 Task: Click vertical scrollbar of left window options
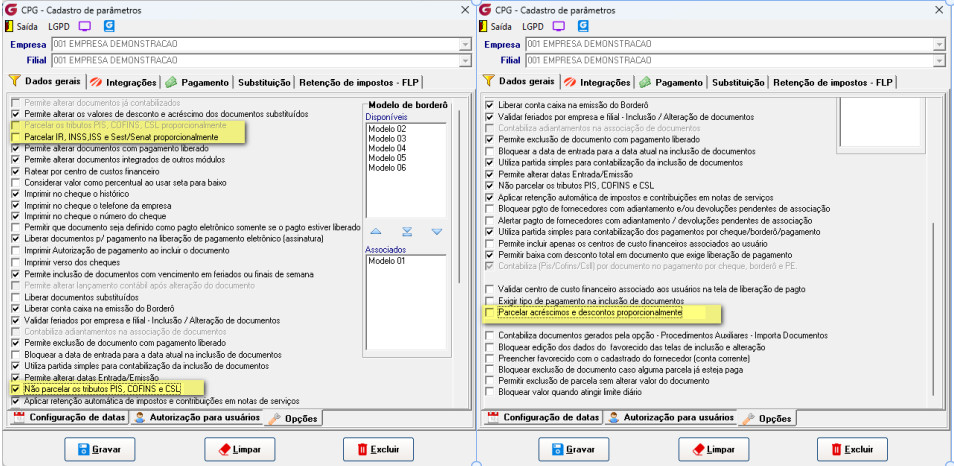(461, 195)
